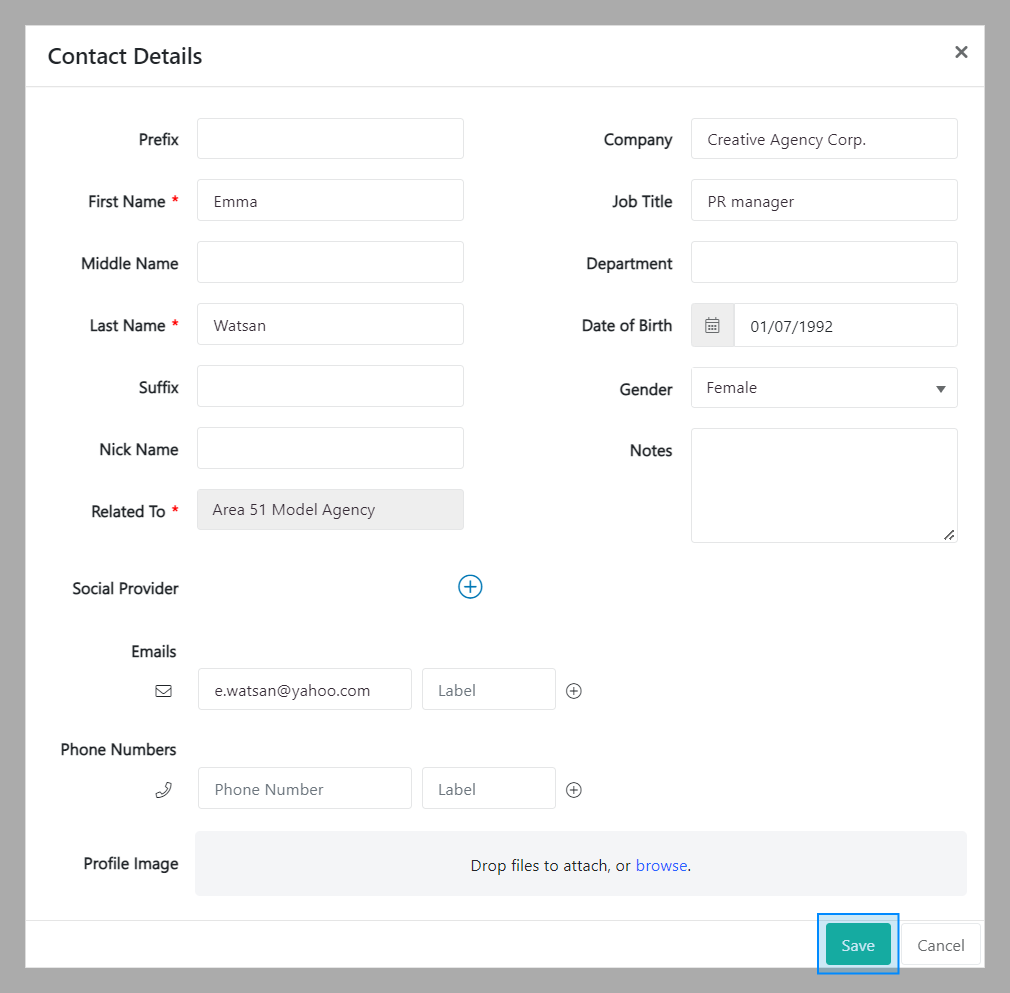
Task: Click the add email plus icon
Action: click(574, 690)
